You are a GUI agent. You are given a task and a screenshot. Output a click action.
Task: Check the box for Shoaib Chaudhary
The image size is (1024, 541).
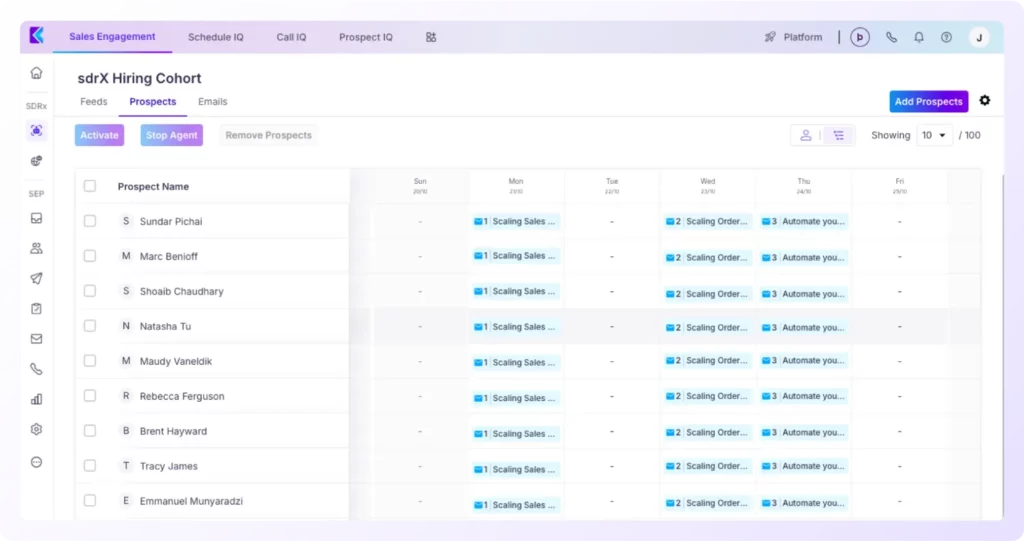pos(90,291)
